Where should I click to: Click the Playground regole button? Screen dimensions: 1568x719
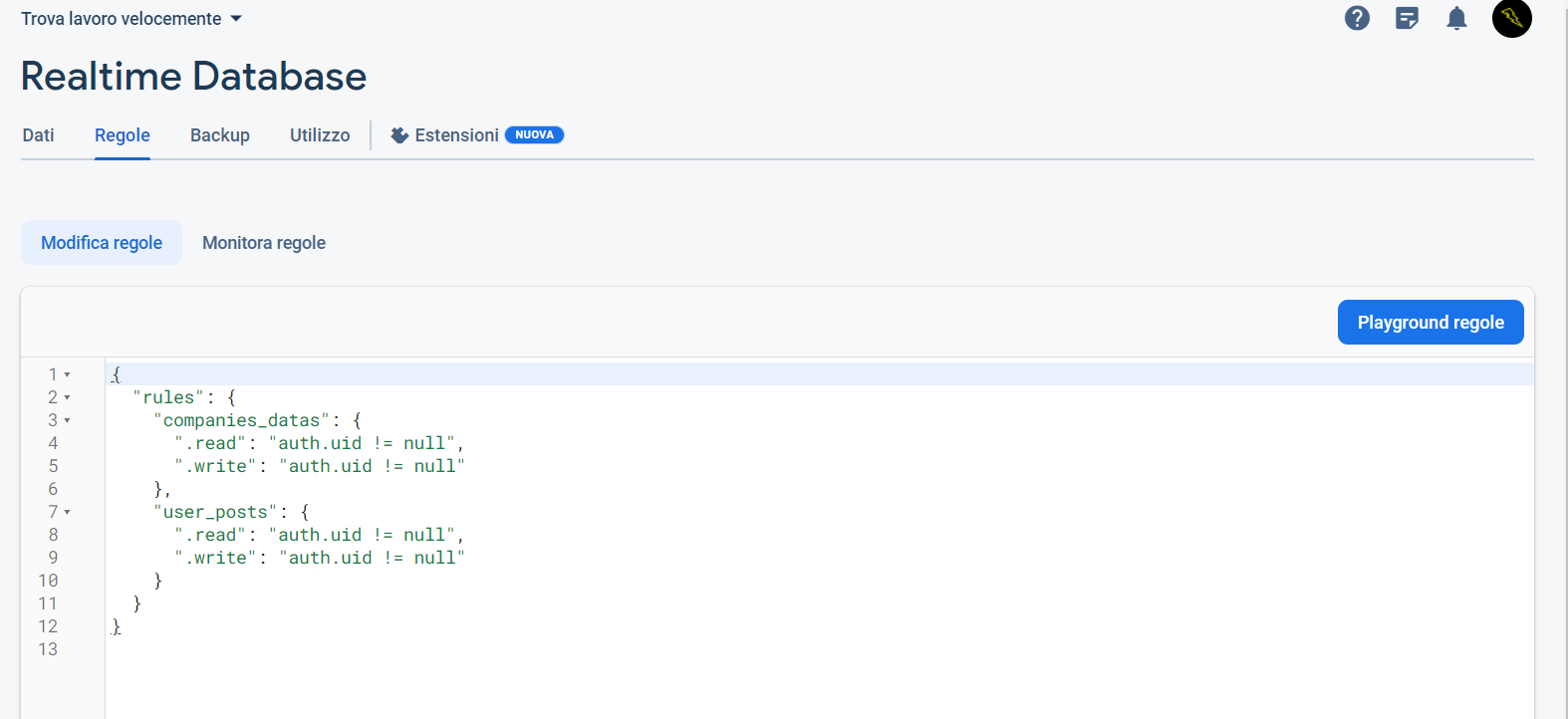[1431, 323]
